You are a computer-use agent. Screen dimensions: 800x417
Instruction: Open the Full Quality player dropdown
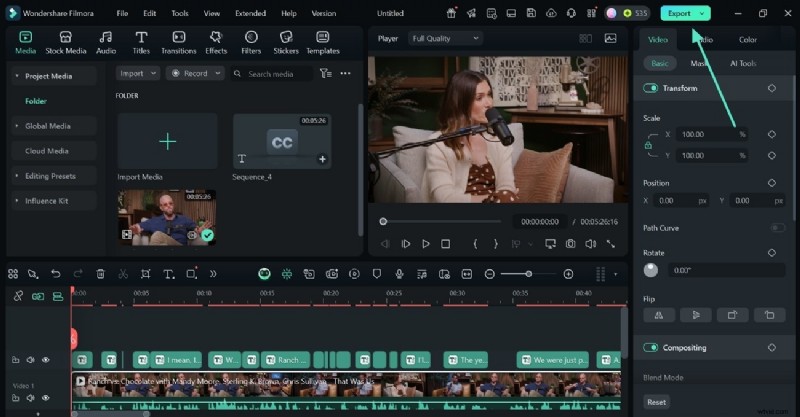click(446, 38)
